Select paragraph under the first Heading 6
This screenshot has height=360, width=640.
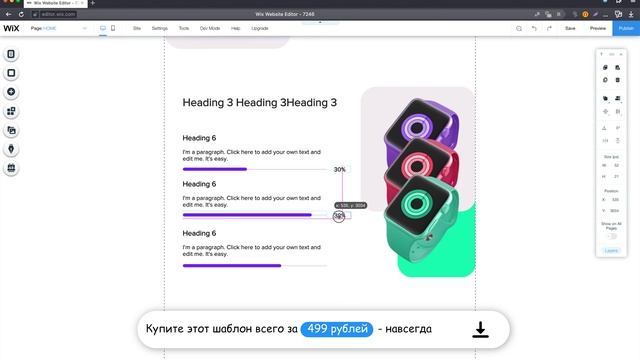(x=251, y=155)
